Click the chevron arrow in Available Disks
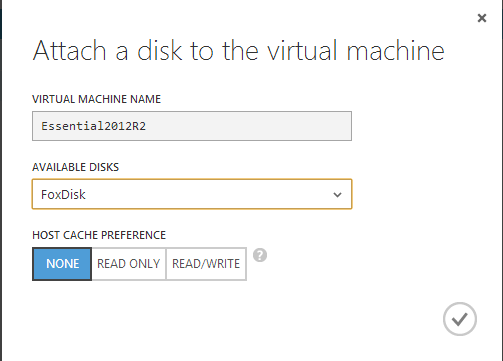The height and width of the screenshot is (361, 503). [337, 195]
